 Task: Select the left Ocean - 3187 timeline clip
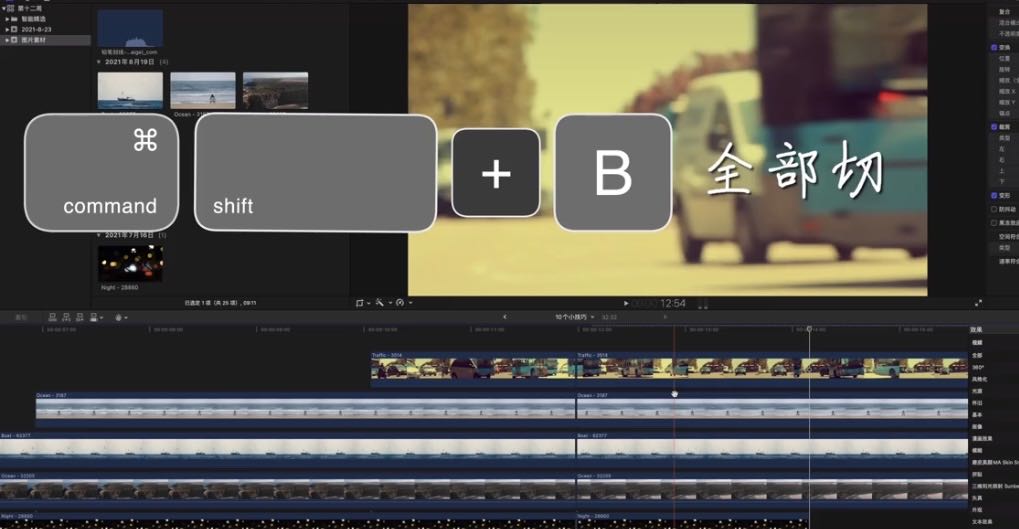coord(305,409)
